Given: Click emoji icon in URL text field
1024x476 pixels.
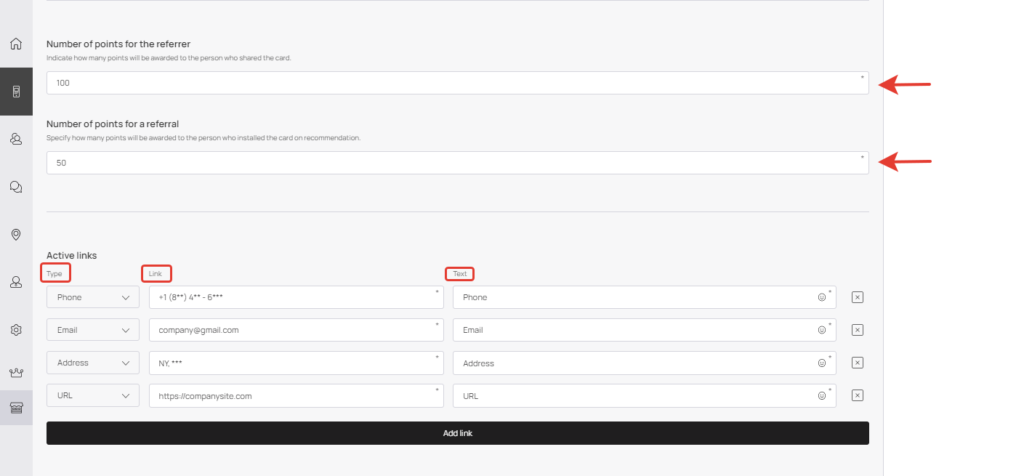Looking at the screenshot, I should [822, 396].
